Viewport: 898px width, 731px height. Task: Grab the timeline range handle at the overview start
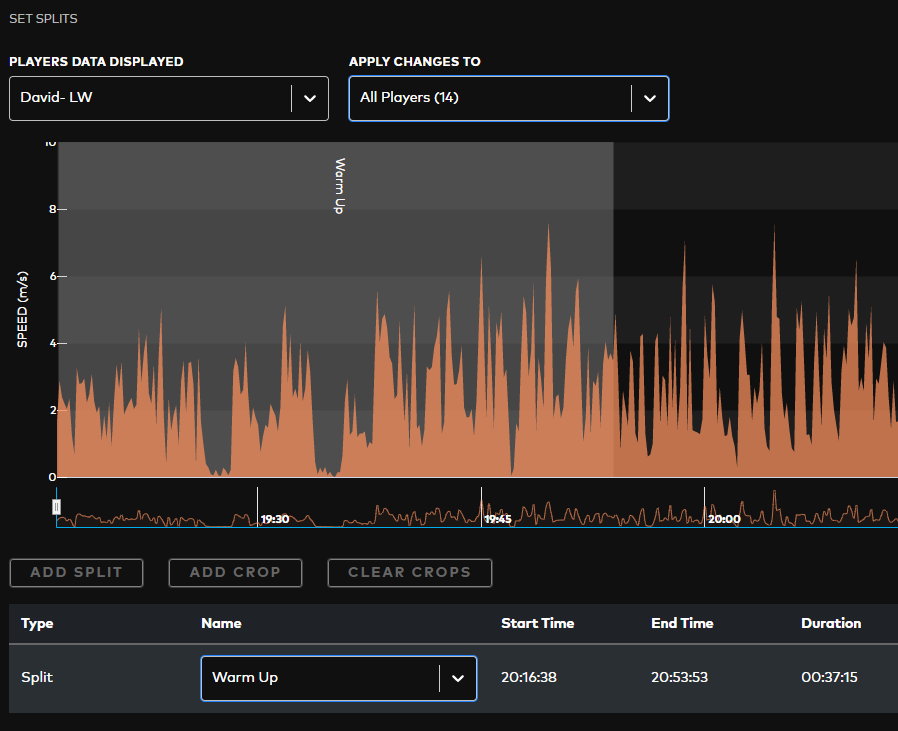56,506
